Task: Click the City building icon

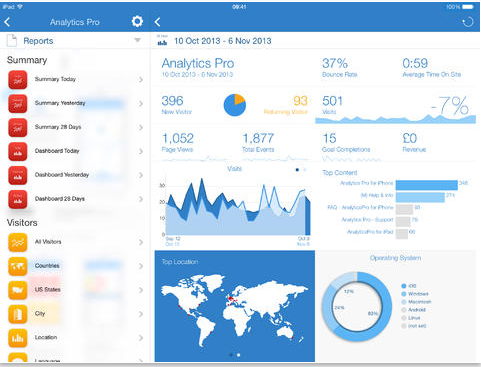Action: pyautogui.click(x=18, y=314)
